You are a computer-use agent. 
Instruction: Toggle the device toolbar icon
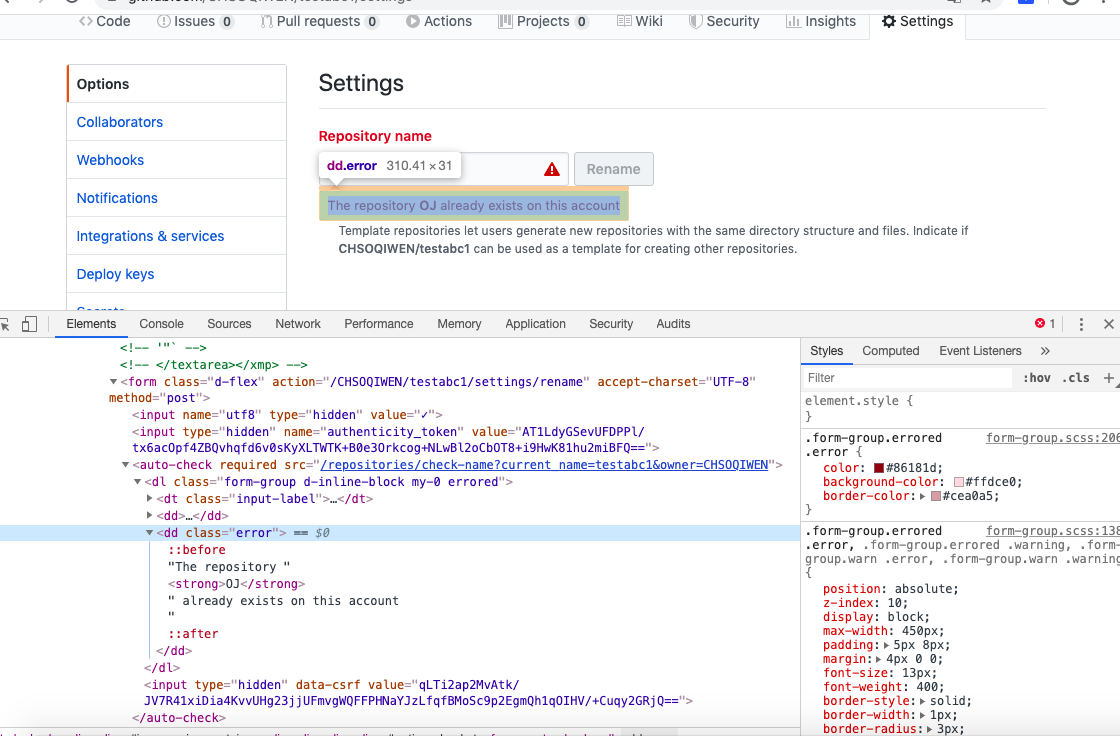(29, 324)
